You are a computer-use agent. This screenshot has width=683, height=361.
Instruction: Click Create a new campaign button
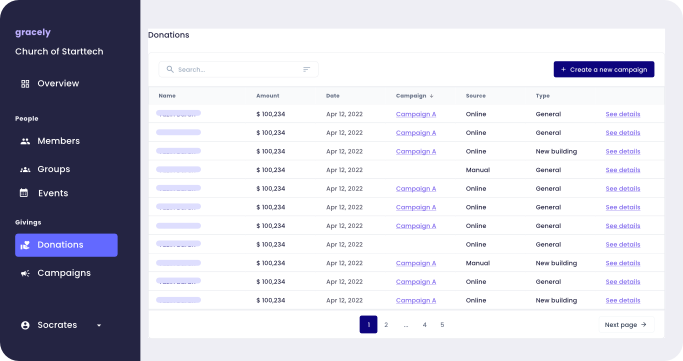pyautogui.click(x=604, y=69)
